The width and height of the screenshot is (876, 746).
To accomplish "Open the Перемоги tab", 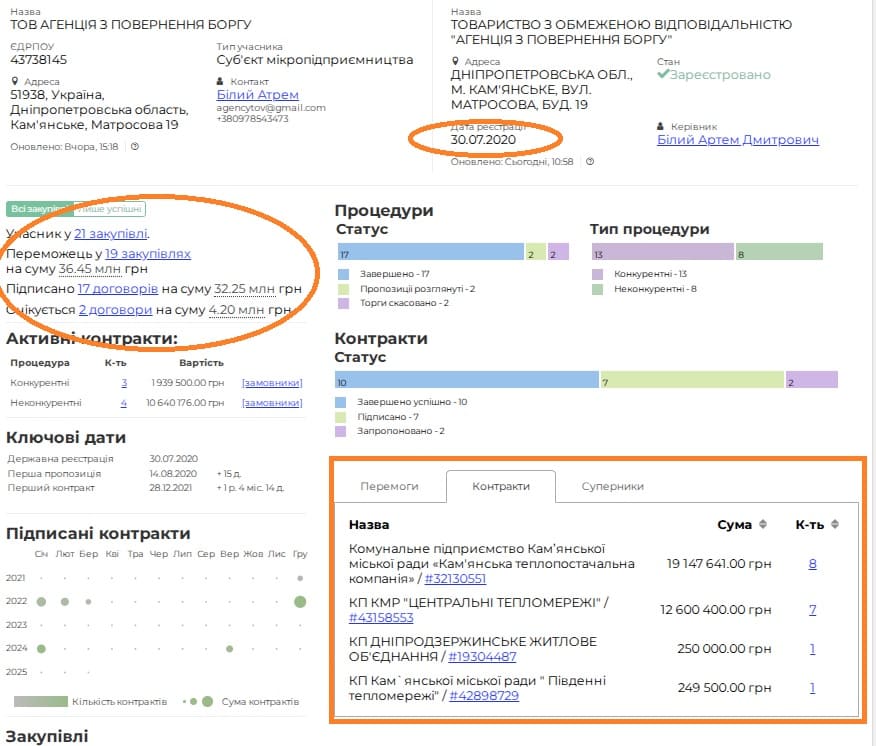I will [x=389, y=487].
